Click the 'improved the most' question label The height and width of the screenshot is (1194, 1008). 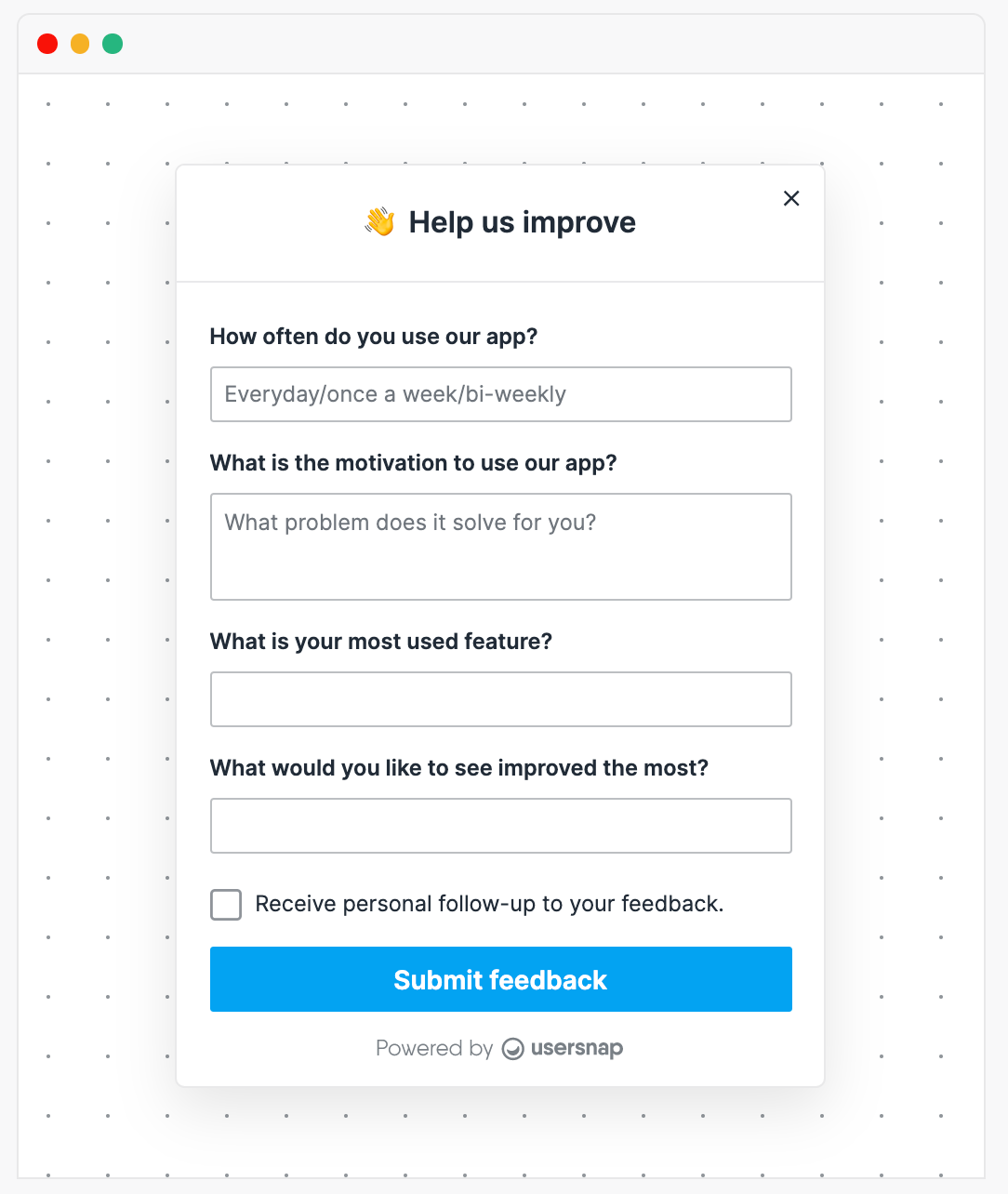coord(459,768)
